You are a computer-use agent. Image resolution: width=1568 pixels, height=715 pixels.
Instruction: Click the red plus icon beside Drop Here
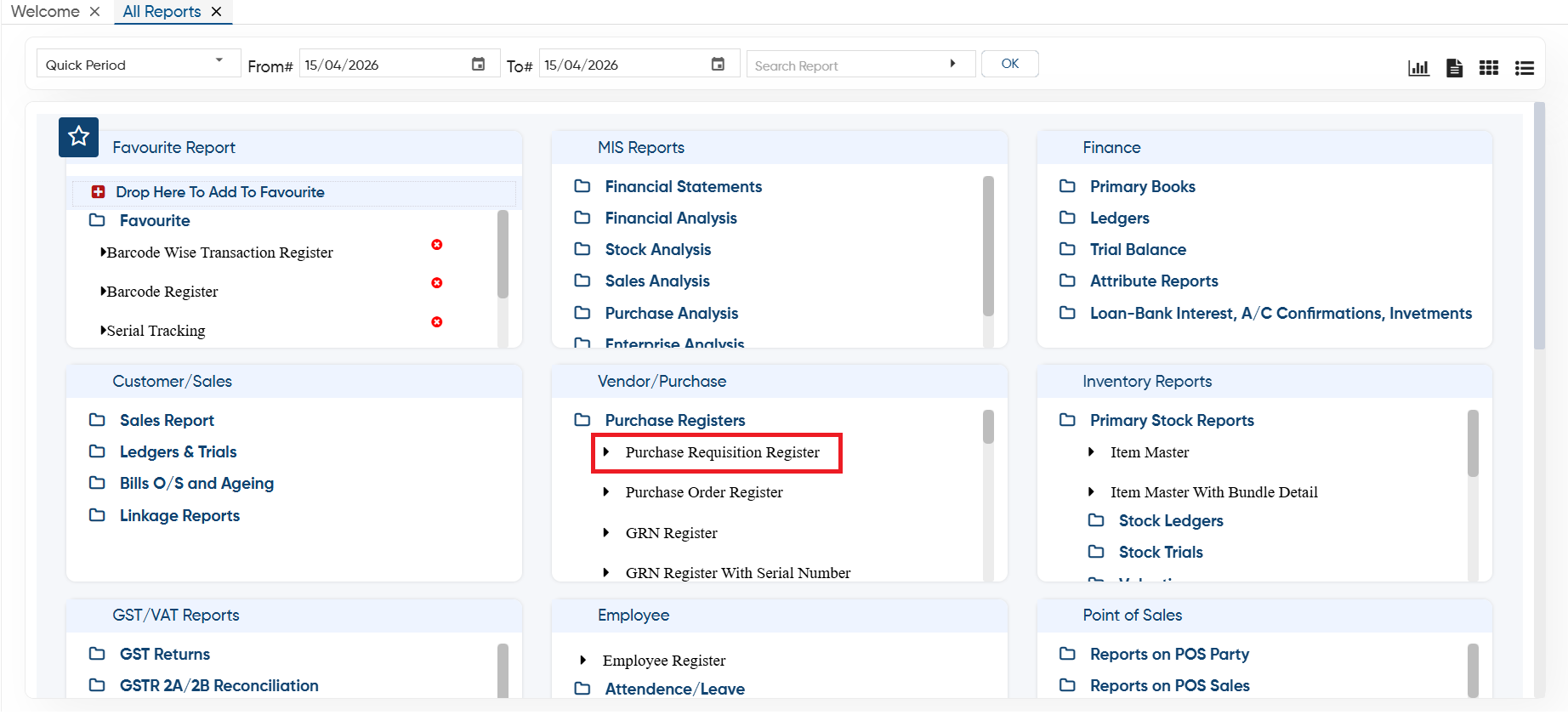99,192
